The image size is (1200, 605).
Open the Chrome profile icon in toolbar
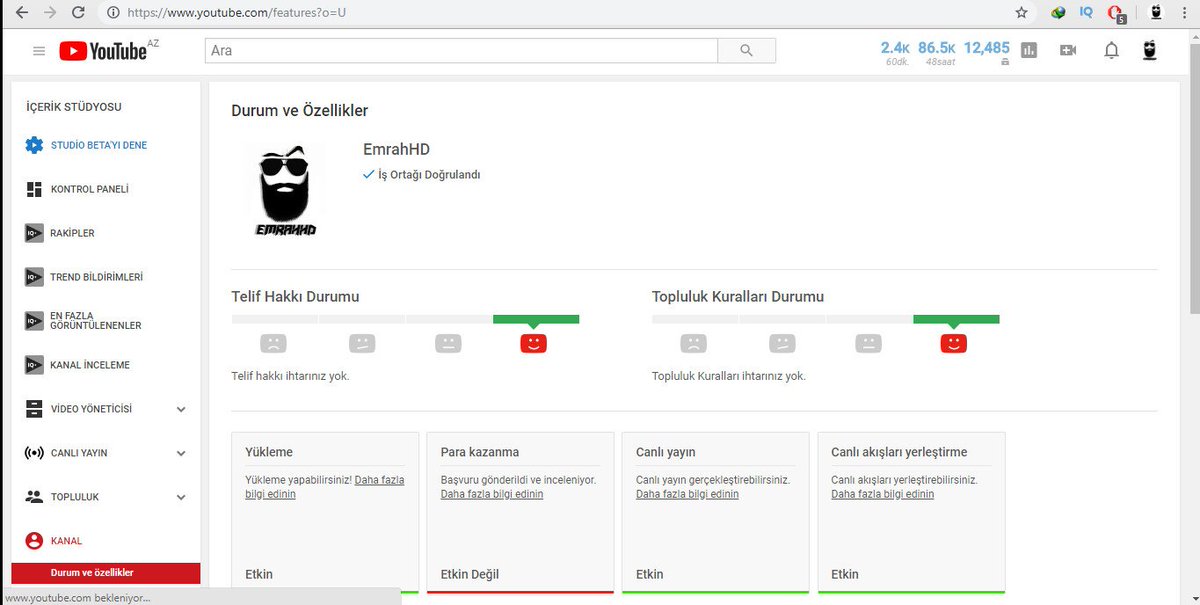tap(1157, 13)
